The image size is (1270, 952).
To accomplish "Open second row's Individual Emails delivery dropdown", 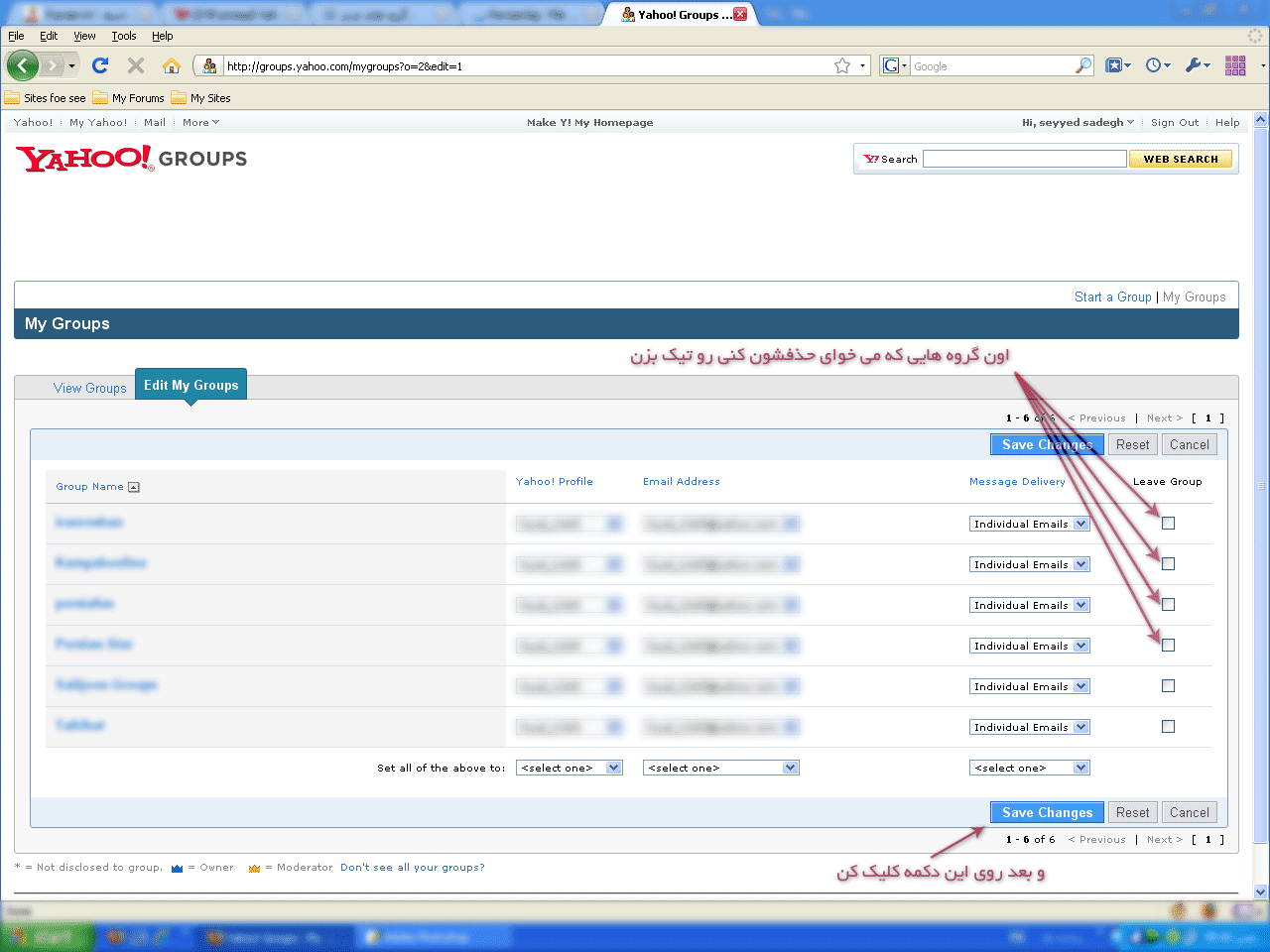I will point(1029,564).
